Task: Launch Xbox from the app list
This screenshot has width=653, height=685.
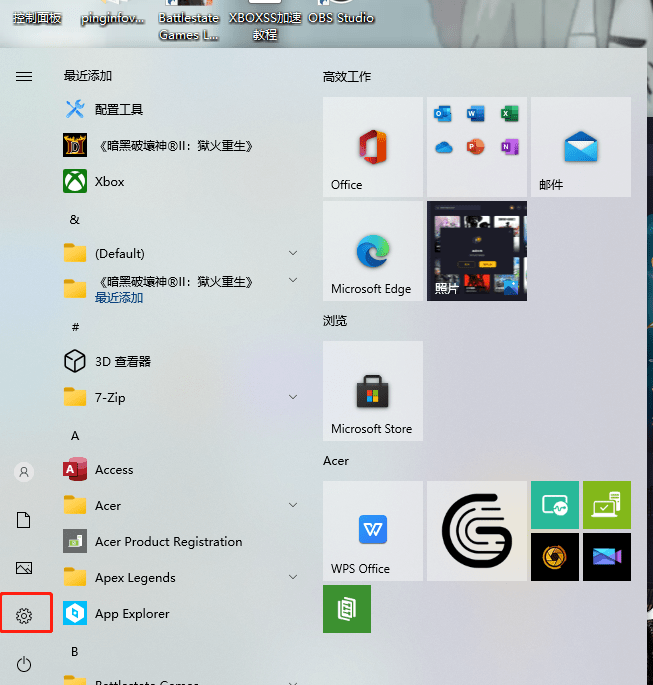Action: pos(109,182)
